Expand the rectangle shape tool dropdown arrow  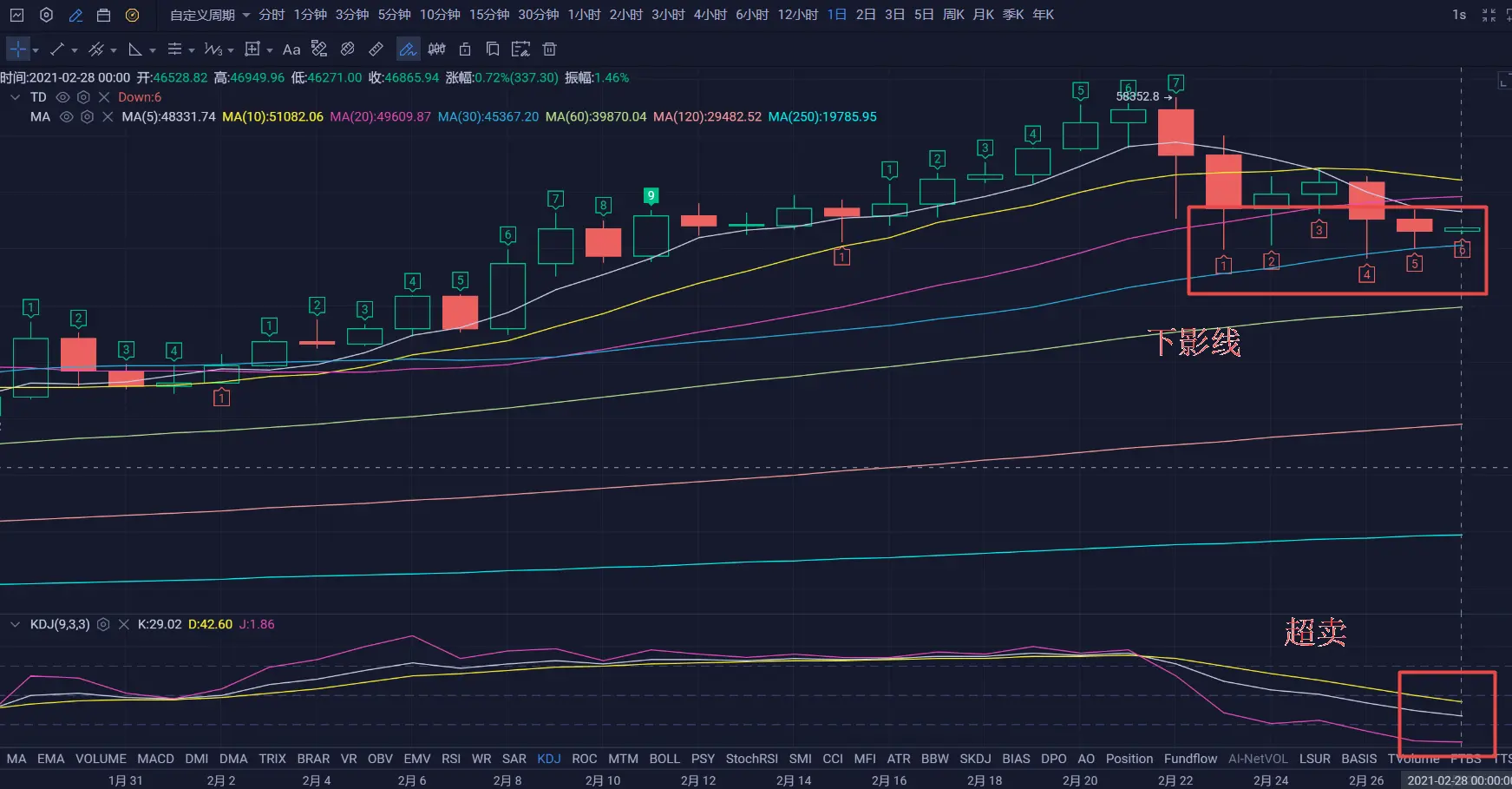click(x=270, y=50)
